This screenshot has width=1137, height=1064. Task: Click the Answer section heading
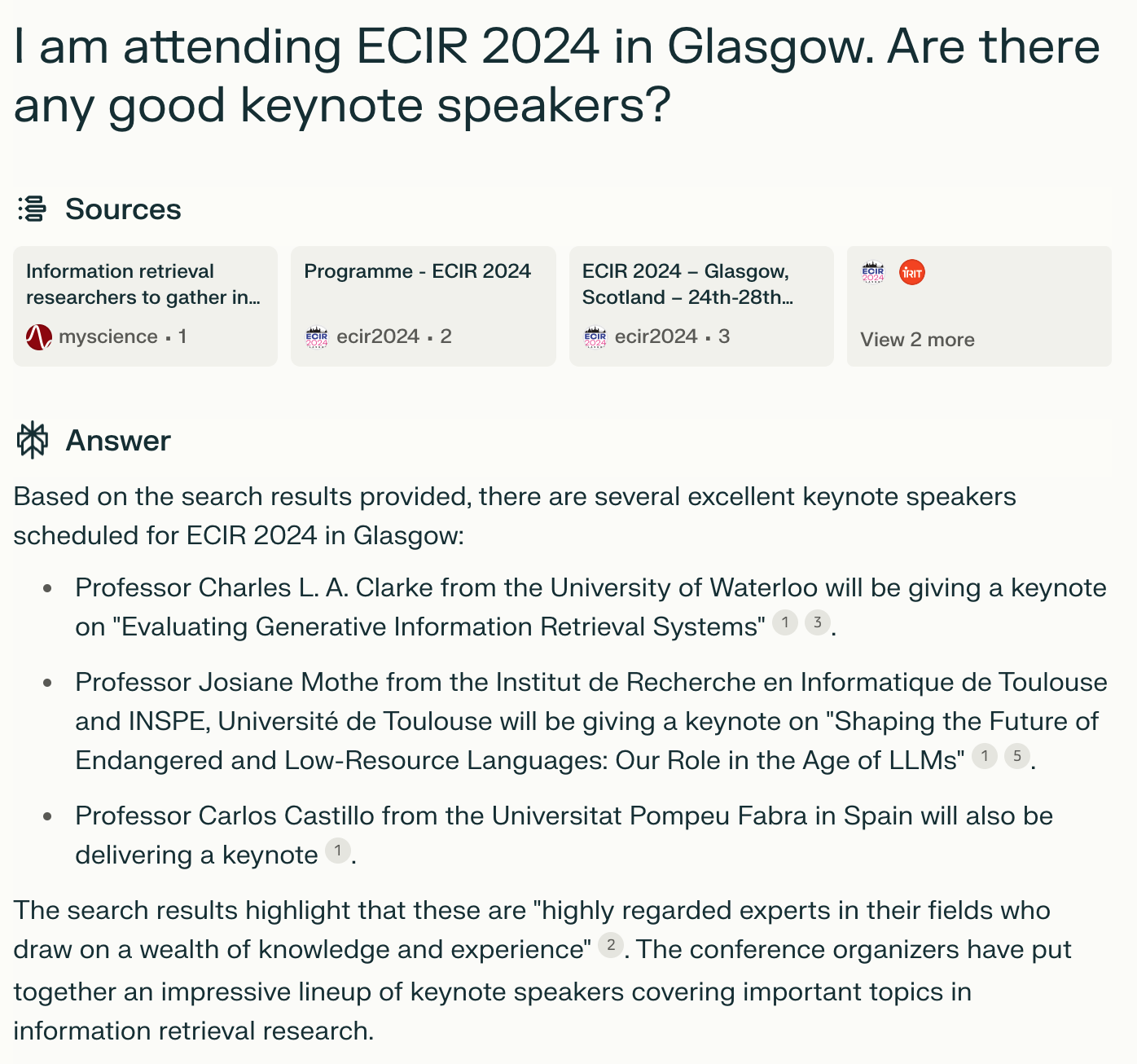click(x=118, y=441)
